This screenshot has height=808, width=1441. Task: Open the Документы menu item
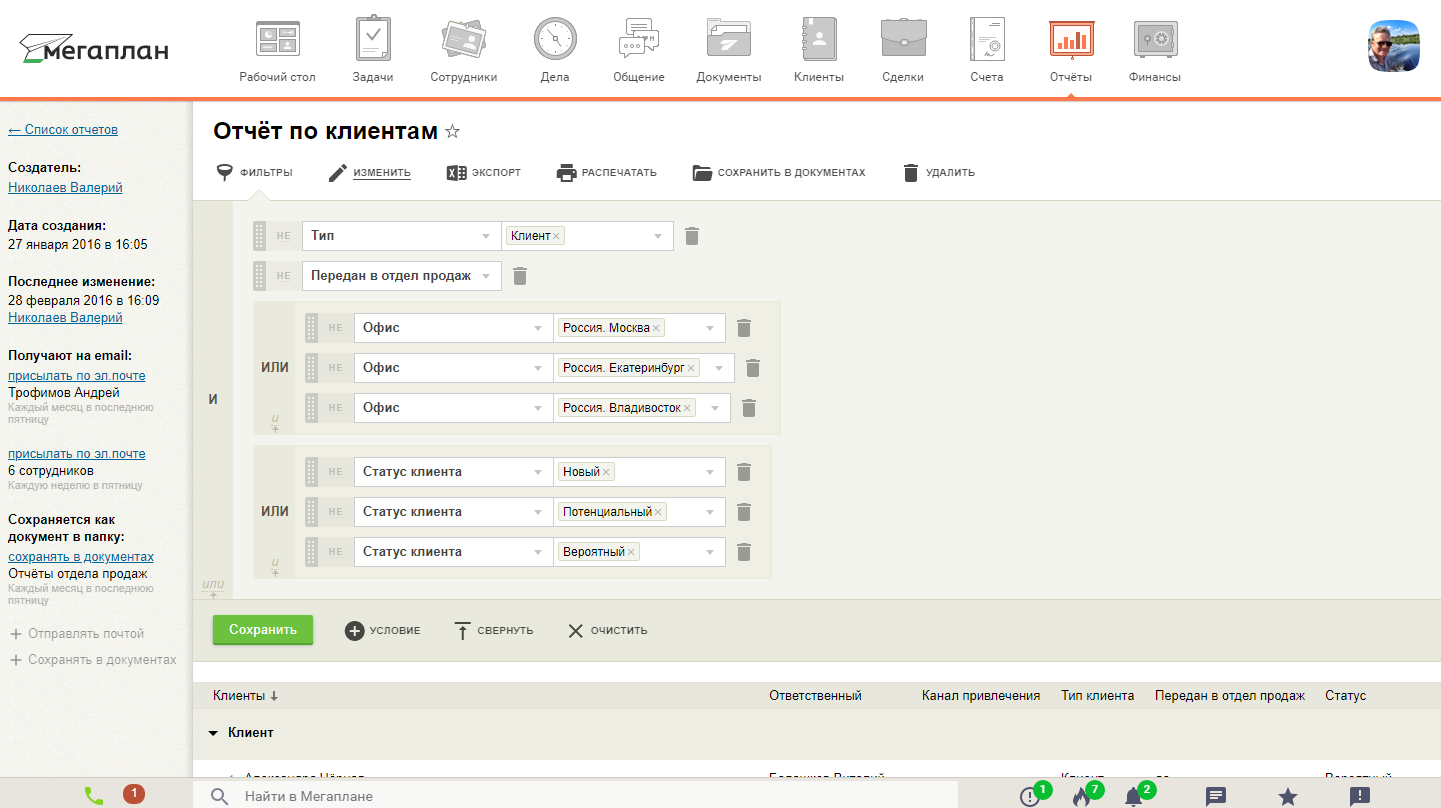(x=728, y=50)
